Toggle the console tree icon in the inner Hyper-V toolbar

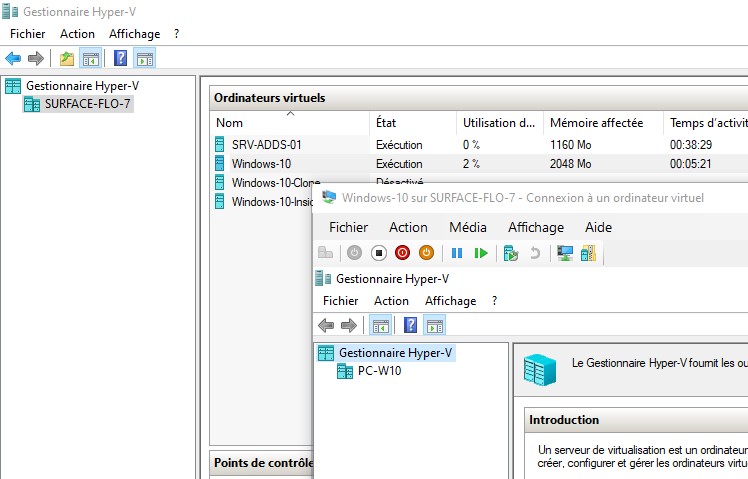click(x=381, y=325)
